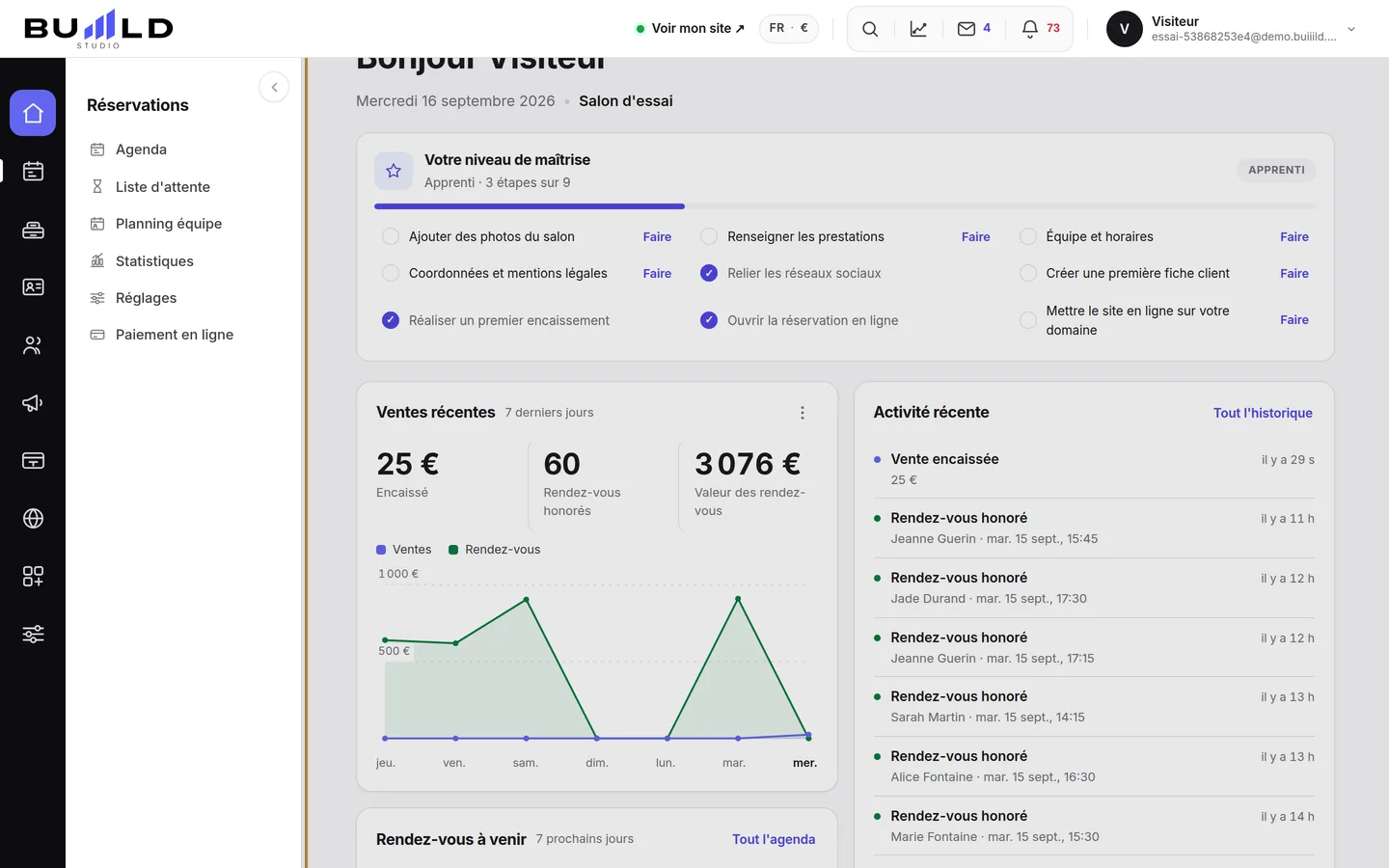Check Créer une première fiche client step

[x=1028, y=273]
